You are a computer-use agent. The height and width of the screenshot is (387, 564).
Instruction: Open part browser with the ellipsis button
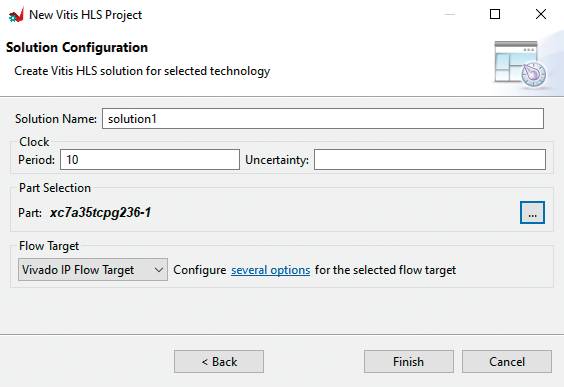coord(532,213)
